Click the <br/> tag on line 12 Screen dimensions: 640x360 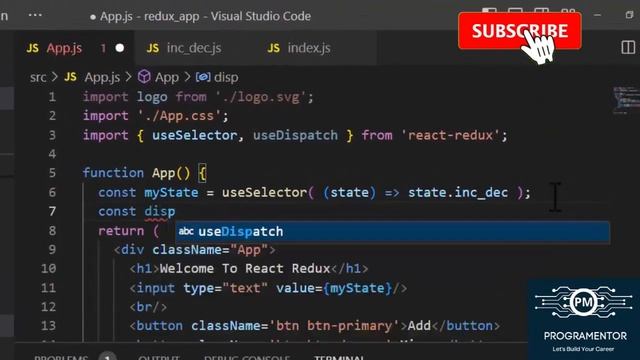tap(148, 307)
